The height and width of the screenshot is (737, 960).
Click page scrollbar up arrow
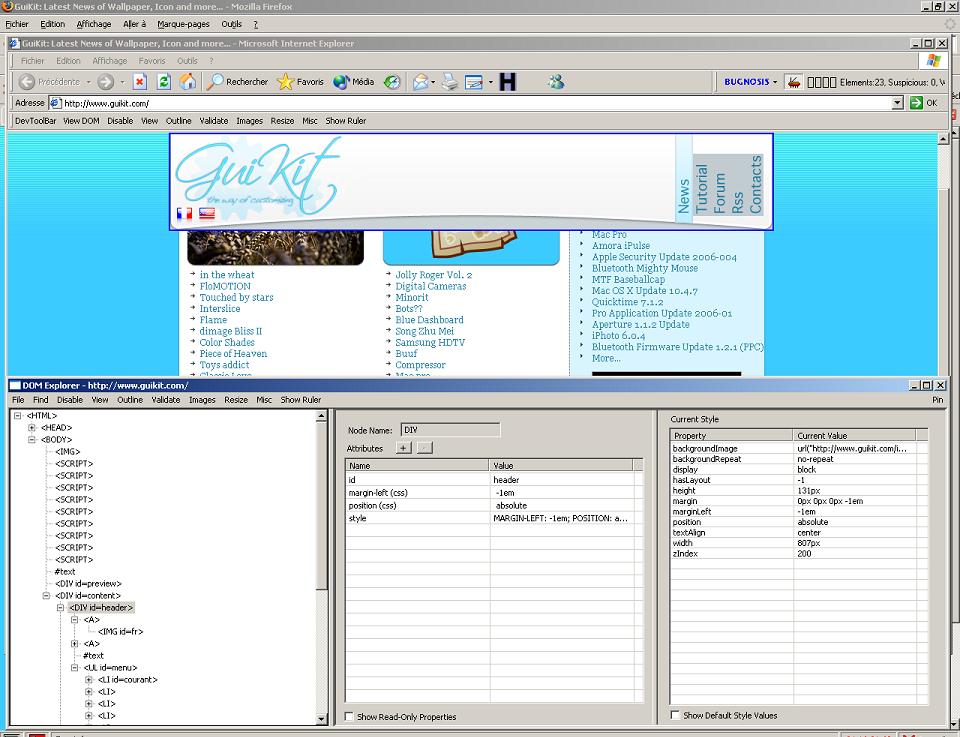(x=943, y=139)
